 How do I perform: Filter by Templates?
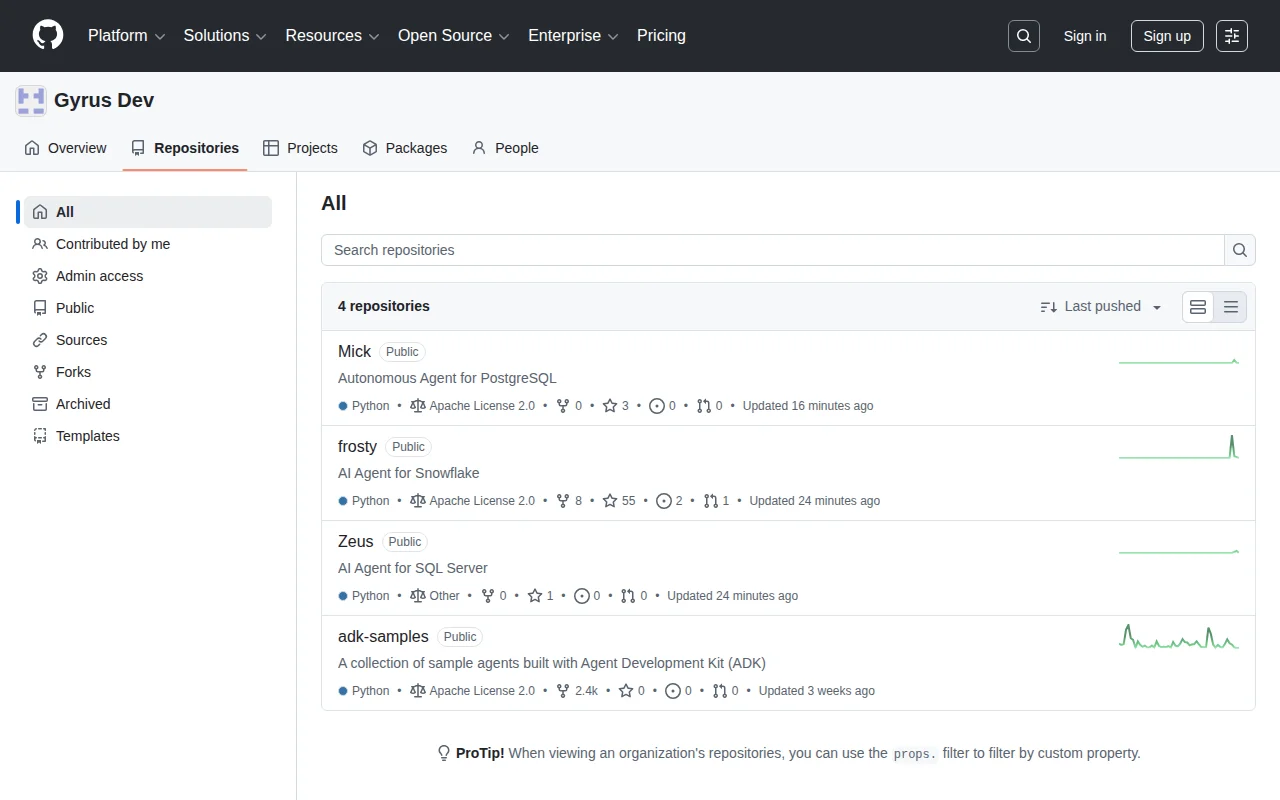coord(148,436)
